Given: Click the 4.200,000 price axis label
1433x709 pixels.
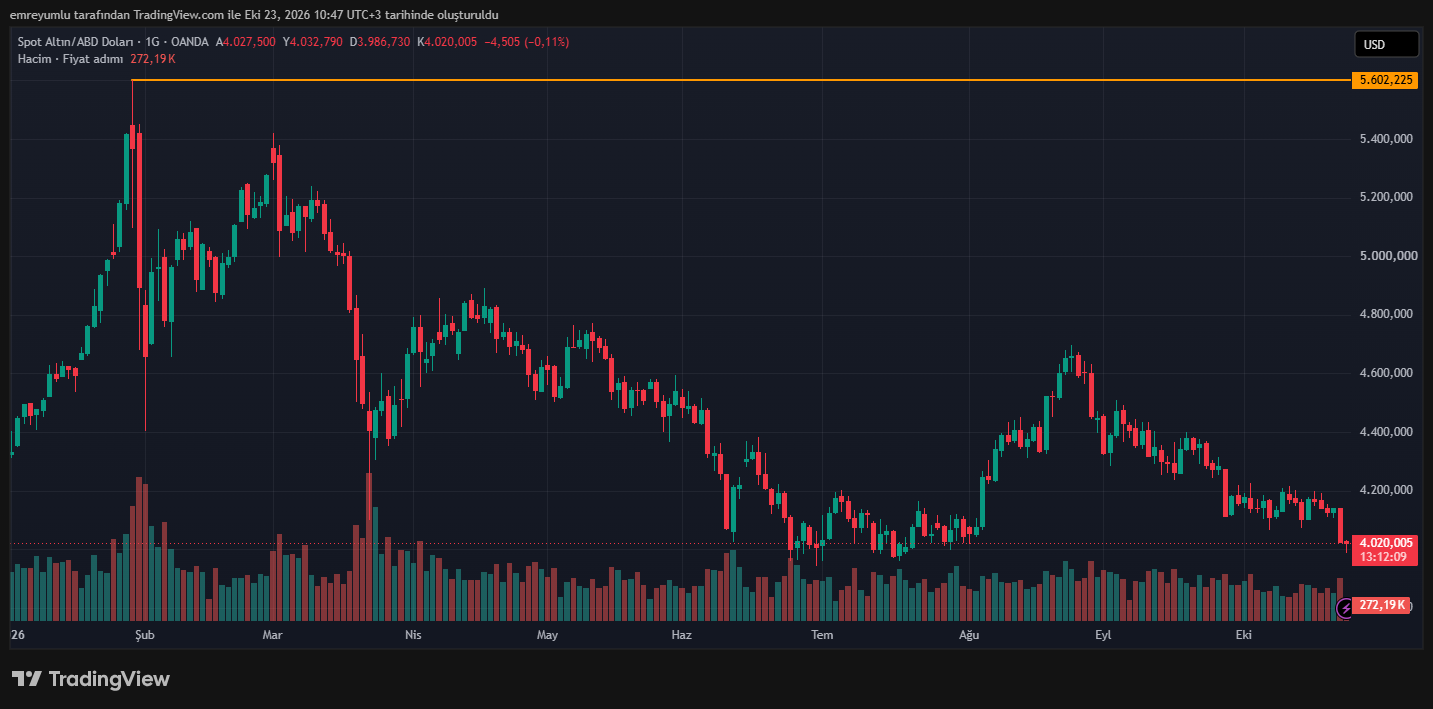Looking at the screenshot, I should click(1385, 490).
